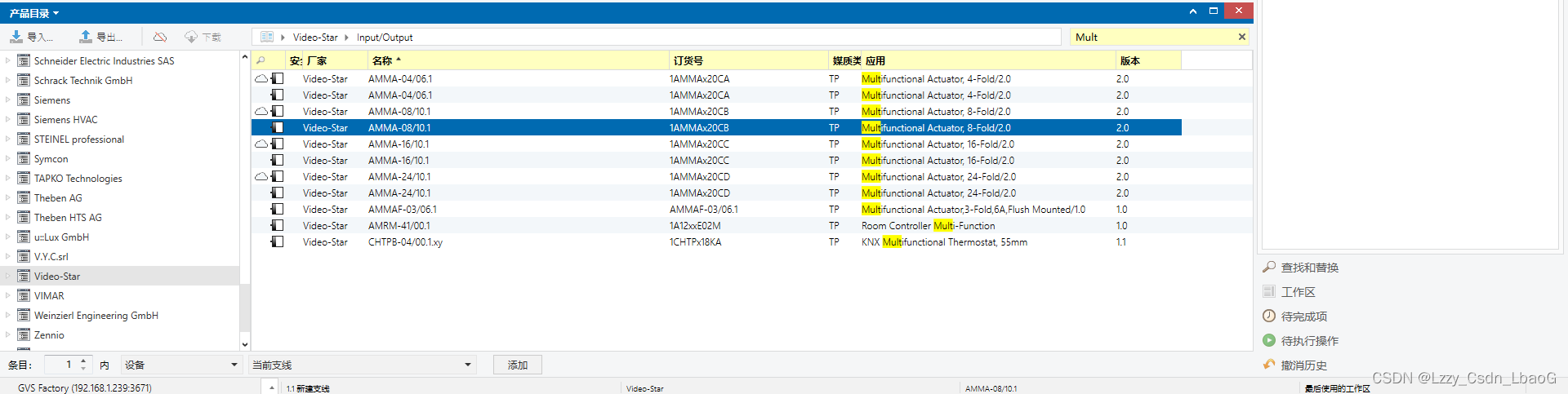Click the Find and Replace (查找和替换) icon

tap(1269, 268)
